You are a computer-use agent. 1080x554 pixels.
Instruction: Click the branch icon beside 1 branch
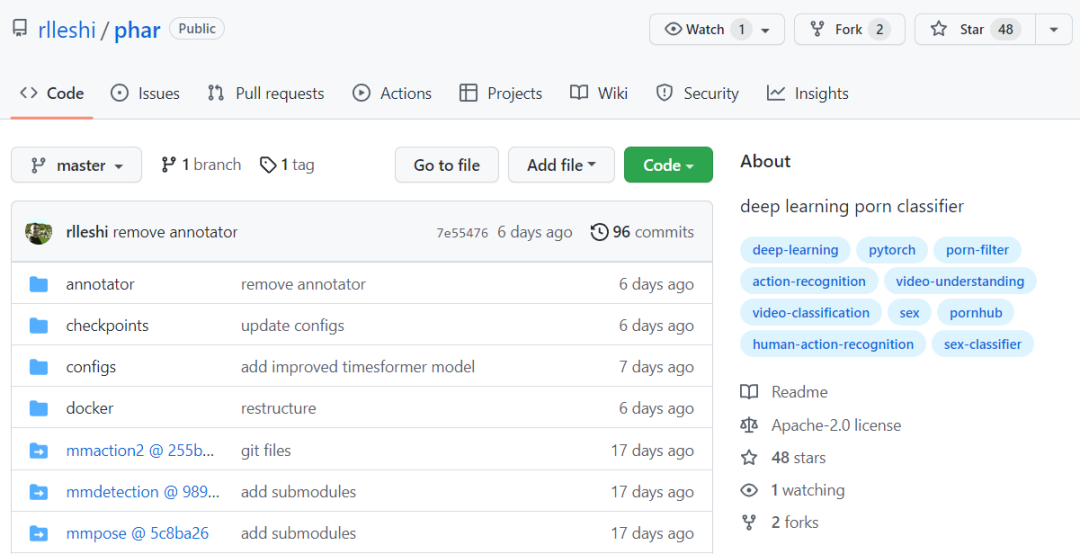(x=168, y=165)
